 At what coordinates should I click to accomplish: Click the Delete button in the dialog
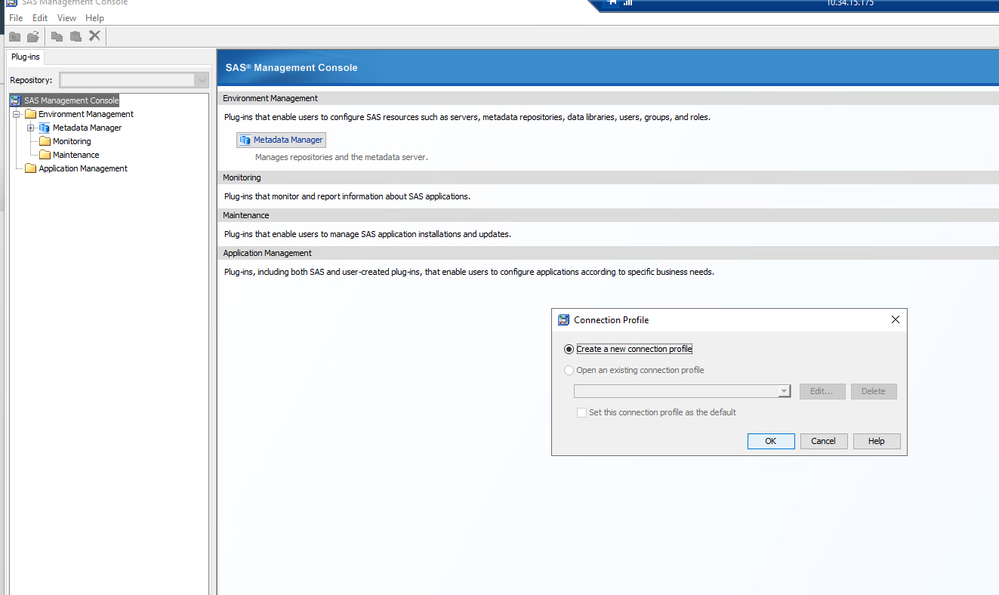873,391
